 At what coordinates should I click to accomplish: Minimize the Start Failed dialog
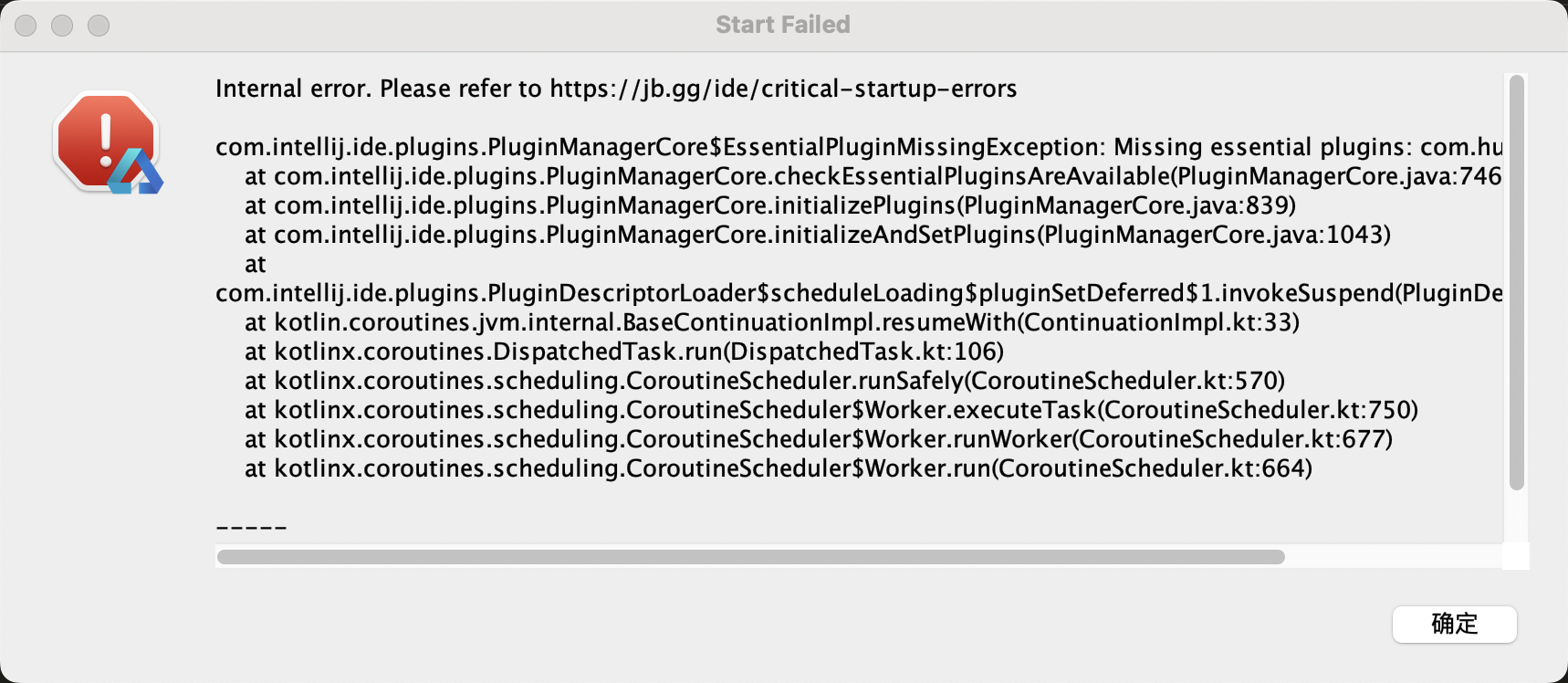[62, 26]
